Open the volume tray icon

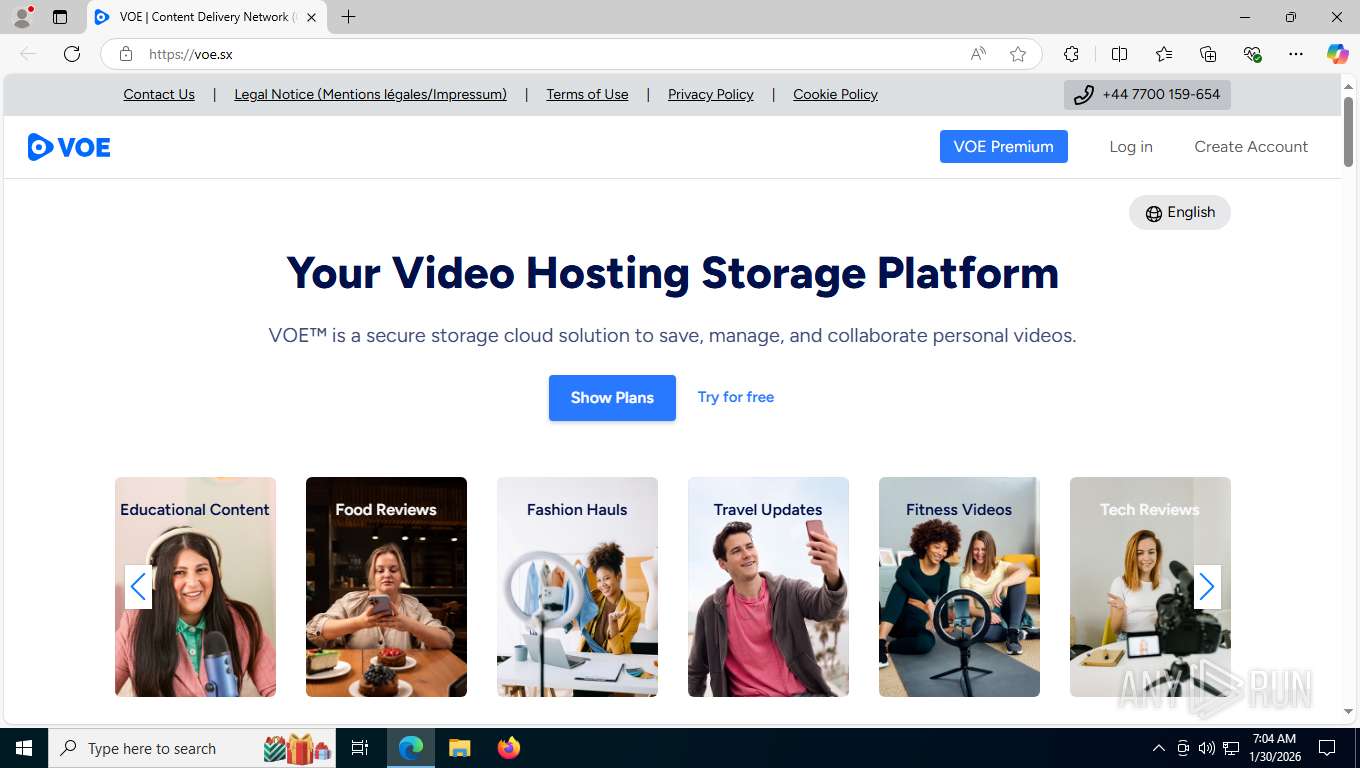point(1206,748)
